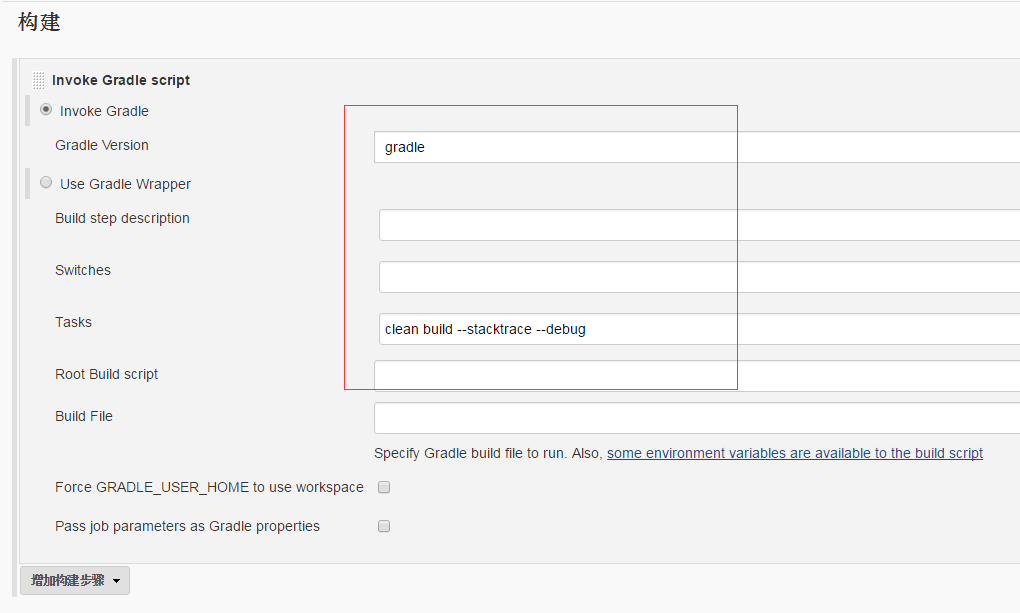Select the Tasks field containing "clean build --stacktrace --debug"
Screen dimensions: 1020x613
(x=556, y=328)
